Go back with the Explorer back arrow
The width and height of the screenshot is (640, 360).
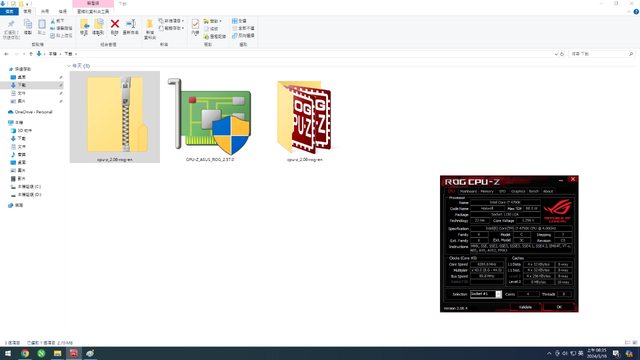6,54
